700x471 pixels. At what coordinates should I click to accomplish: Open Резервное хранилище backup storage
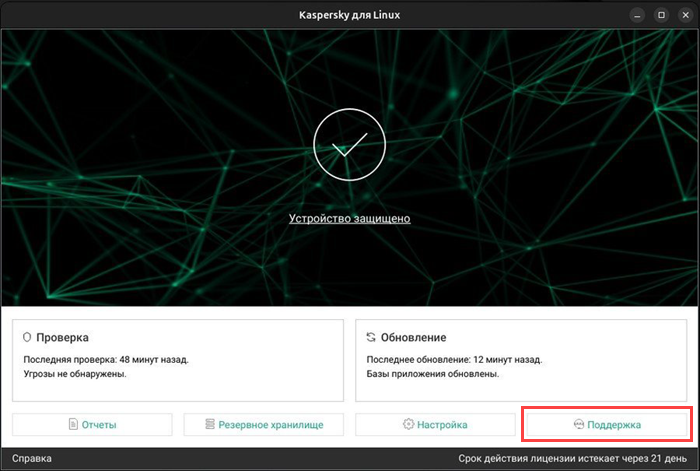point(263,424)
